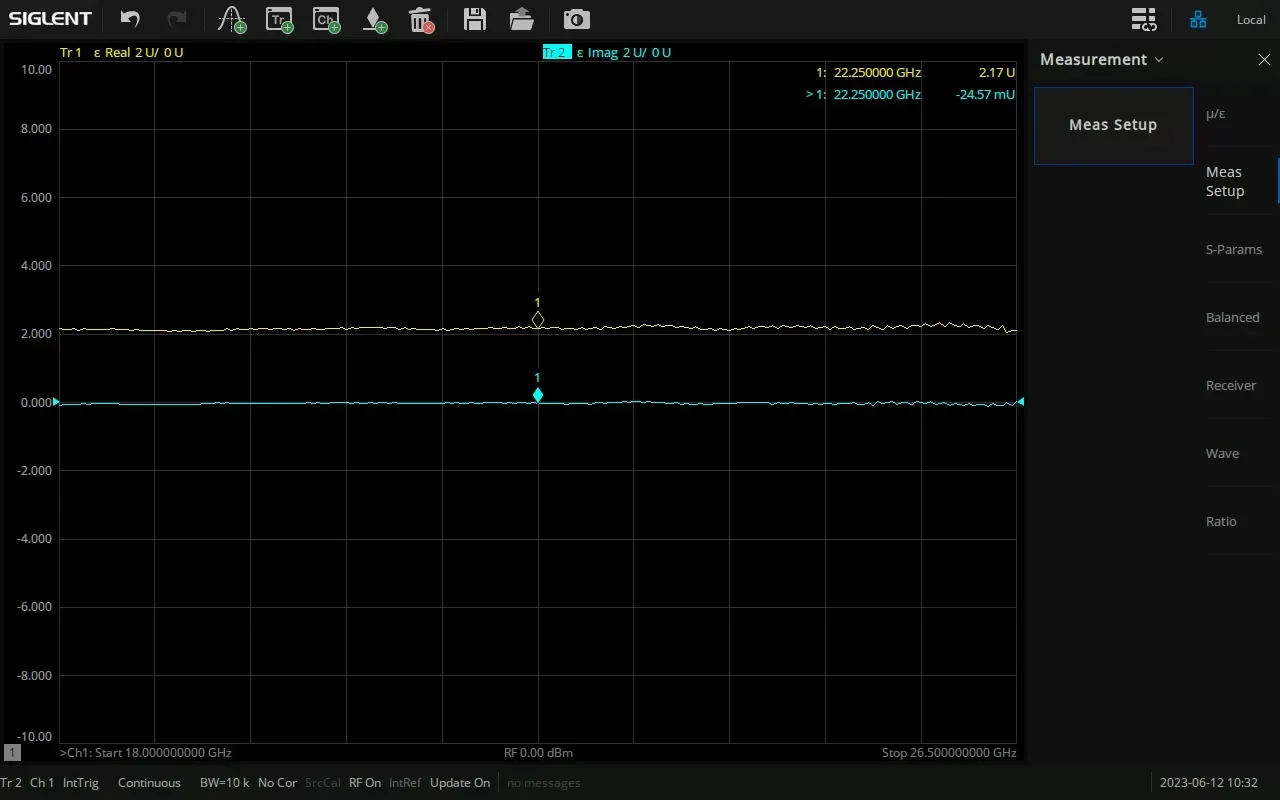1280x800 pixels.
Task: Toggle RF On in status bar
Action: pyautogui.click(x=364, y=783)
